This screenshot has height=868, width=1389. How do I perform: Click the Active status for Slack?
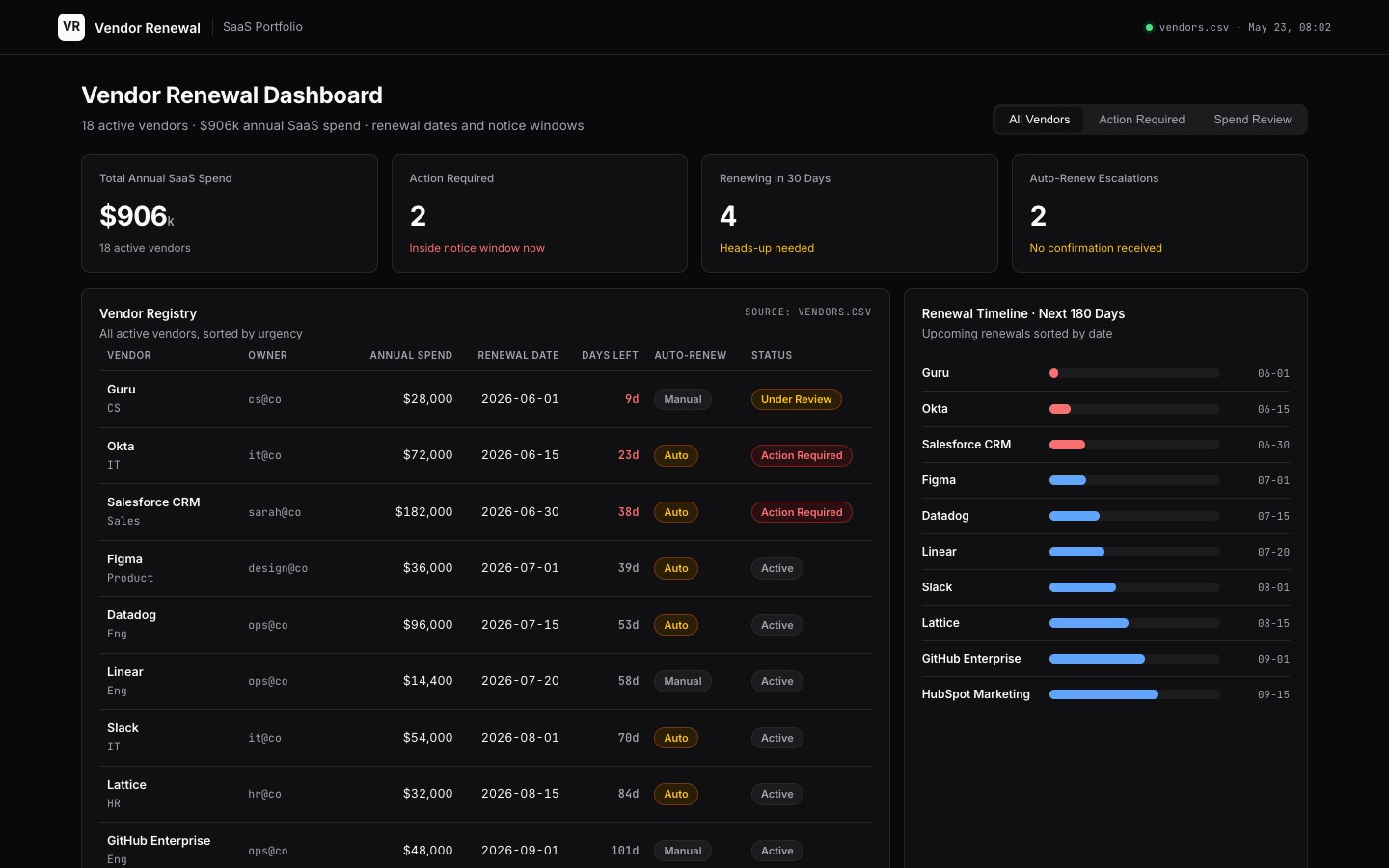pyautogui.click(x=776, y=738)
